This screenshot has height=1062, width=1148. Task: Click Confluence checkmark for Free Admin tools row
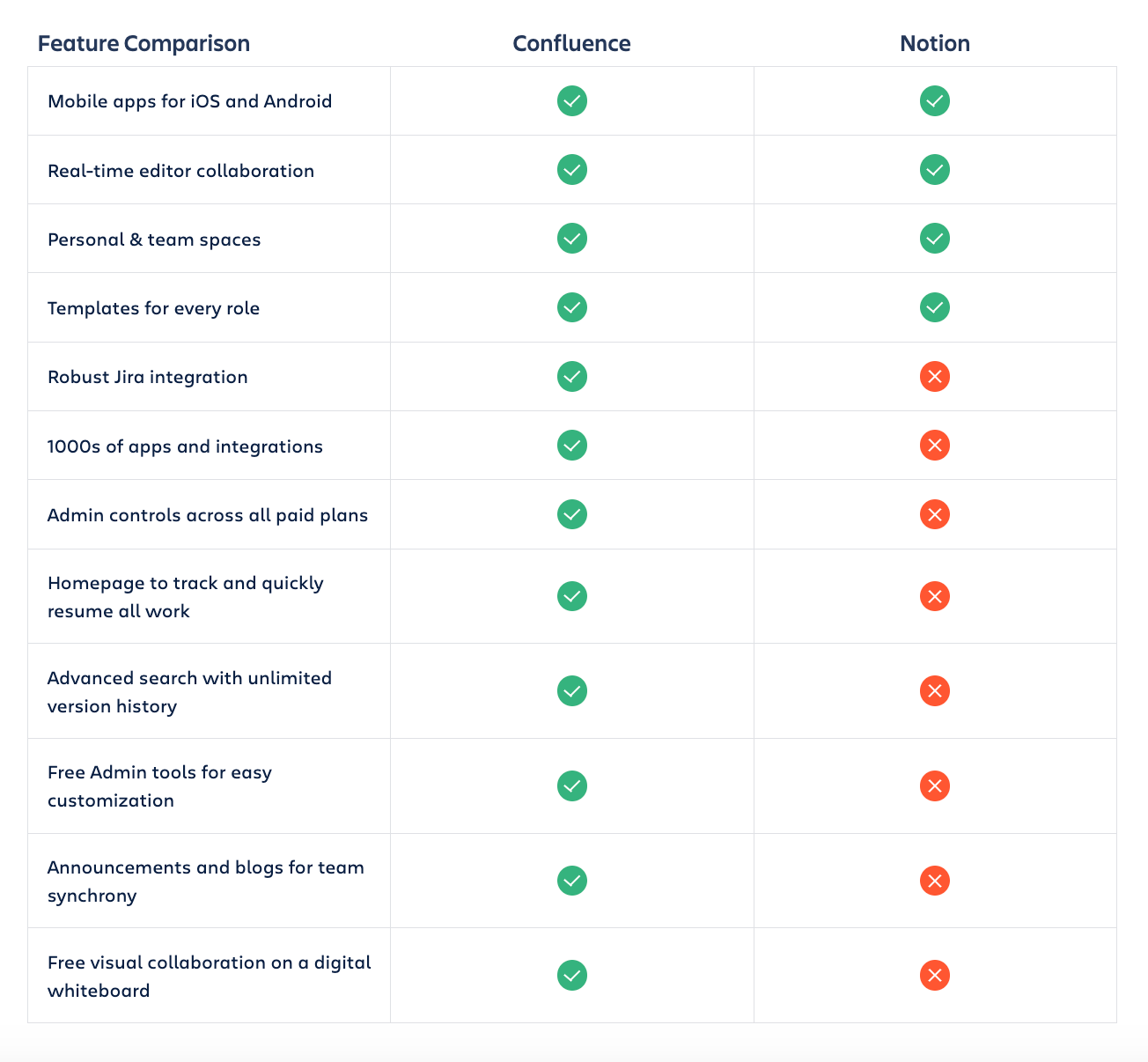click(572, 786)
